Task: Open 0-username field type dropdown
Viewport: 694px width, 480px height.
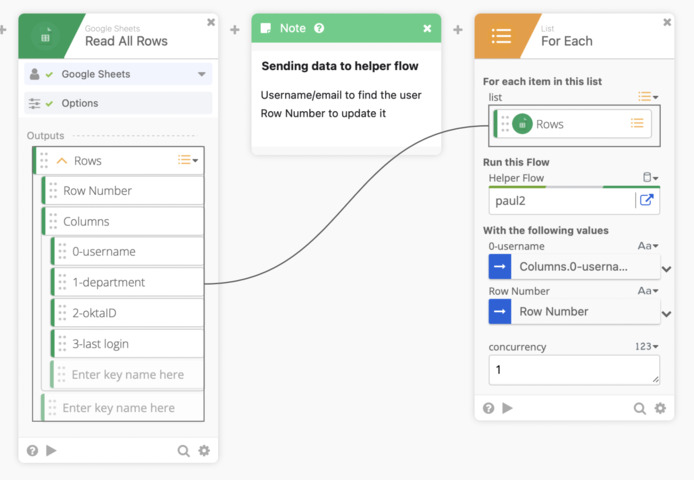Action: 648,246
